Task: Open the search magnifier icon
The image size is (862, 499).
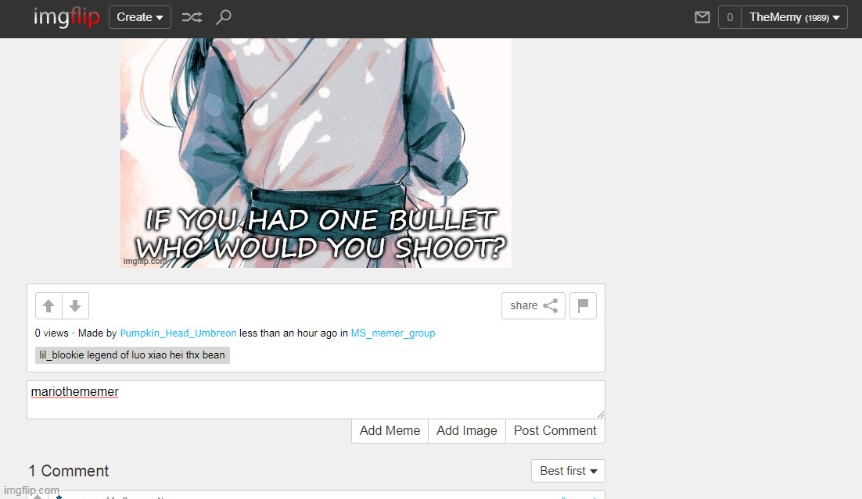Action: coord(223,17)
